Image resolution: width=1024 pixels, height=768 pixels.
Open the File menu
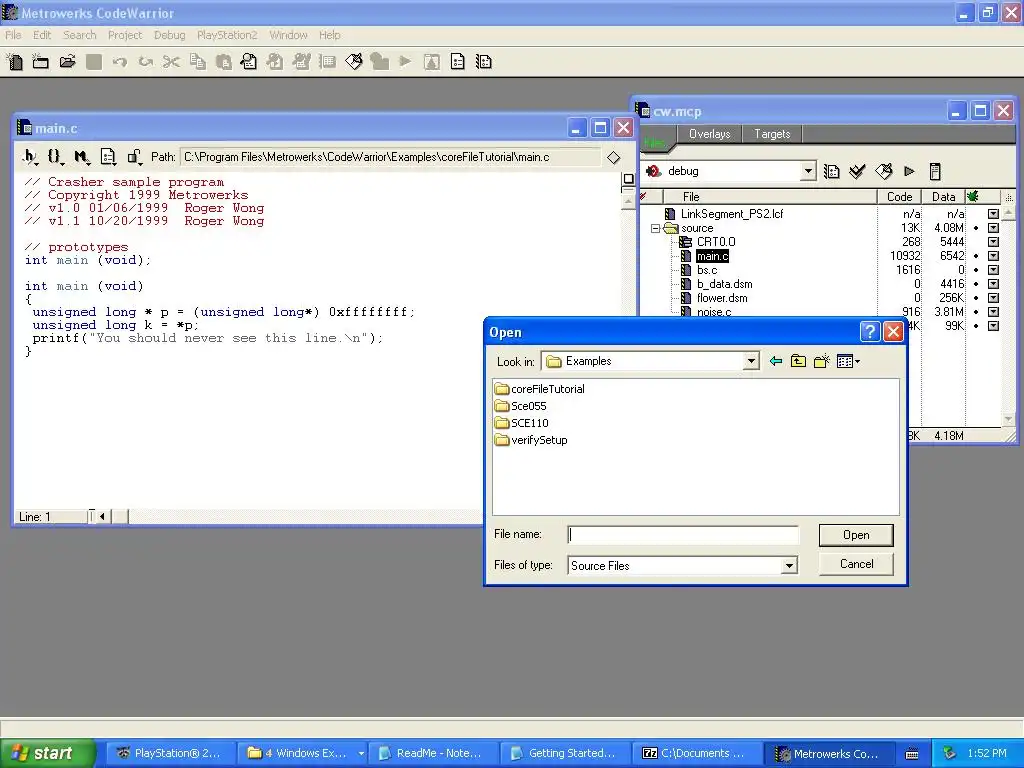(x=13, y=35)
